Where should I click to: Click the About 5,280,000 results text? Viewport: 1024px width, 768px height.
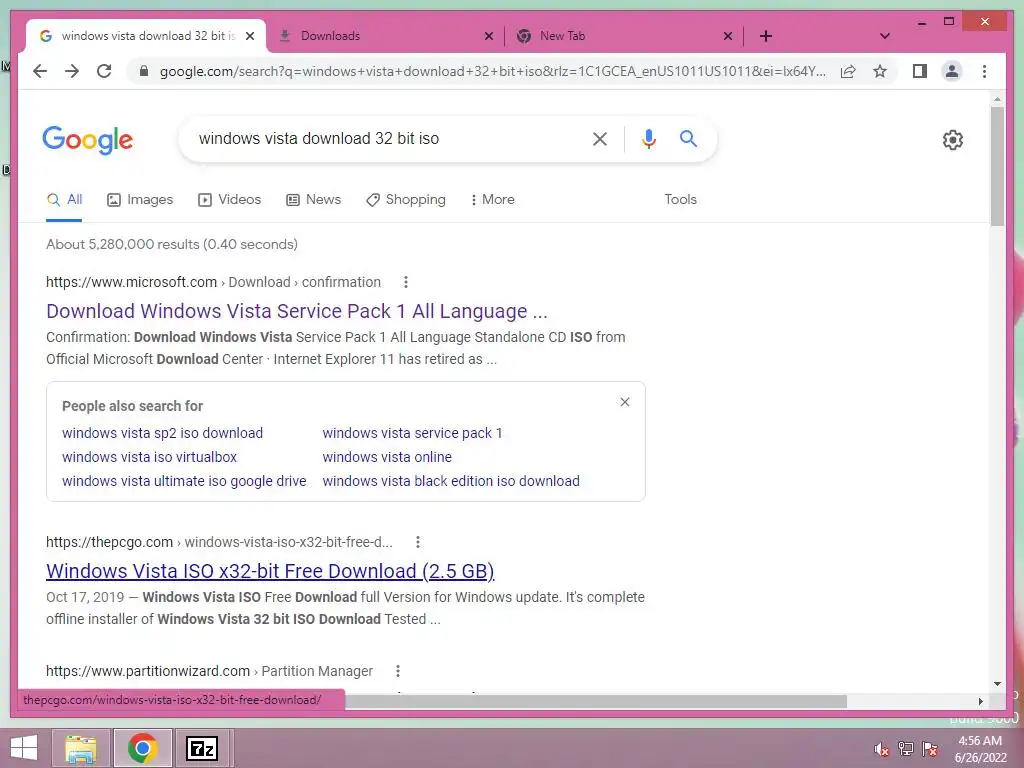pos(172,244)
